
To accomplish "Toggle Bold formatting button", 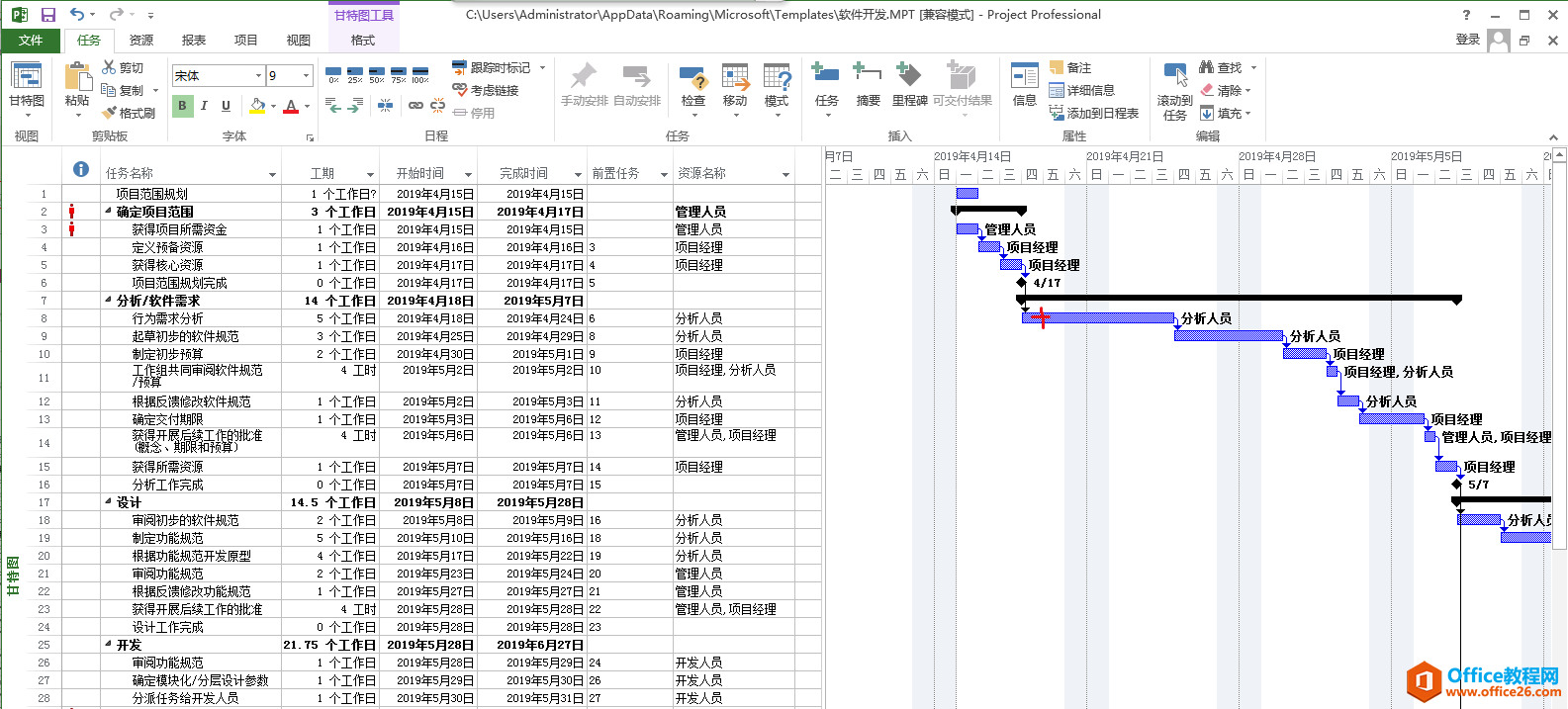I will pyautogui.click(x=182, y=106).
